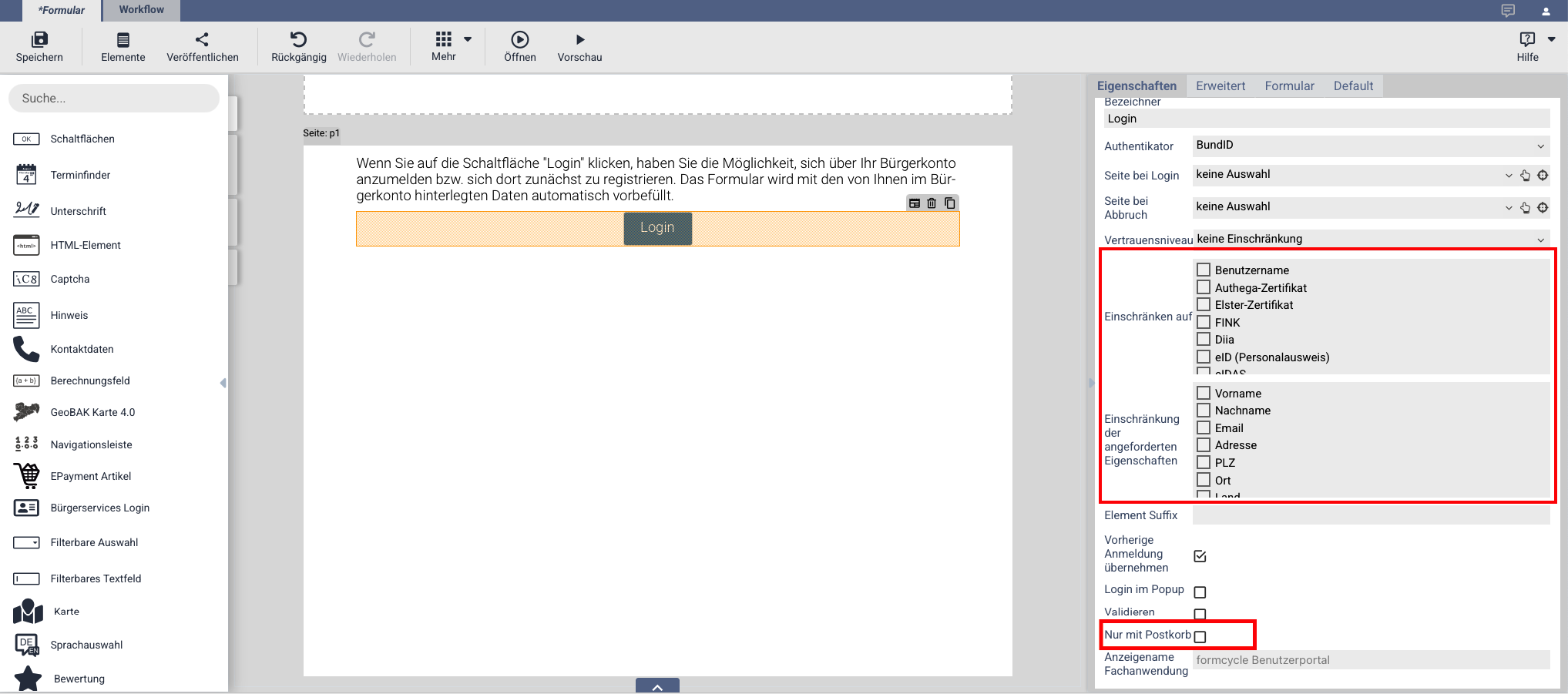The height and width of the screenshot is (694, 1568).
Task: Enable the FINK checkbox
Action: pos(1204,322)
